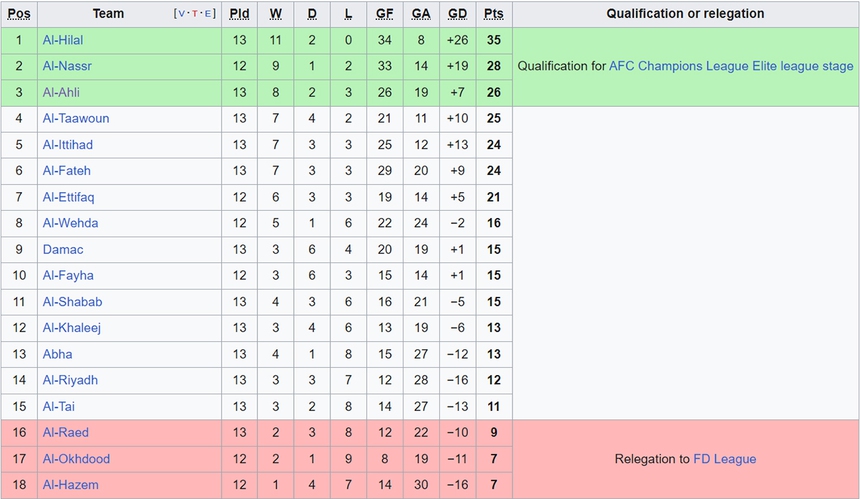Select the Al-Wehda team link
This screenshot has width=860, height=499.
click(70, 223)
